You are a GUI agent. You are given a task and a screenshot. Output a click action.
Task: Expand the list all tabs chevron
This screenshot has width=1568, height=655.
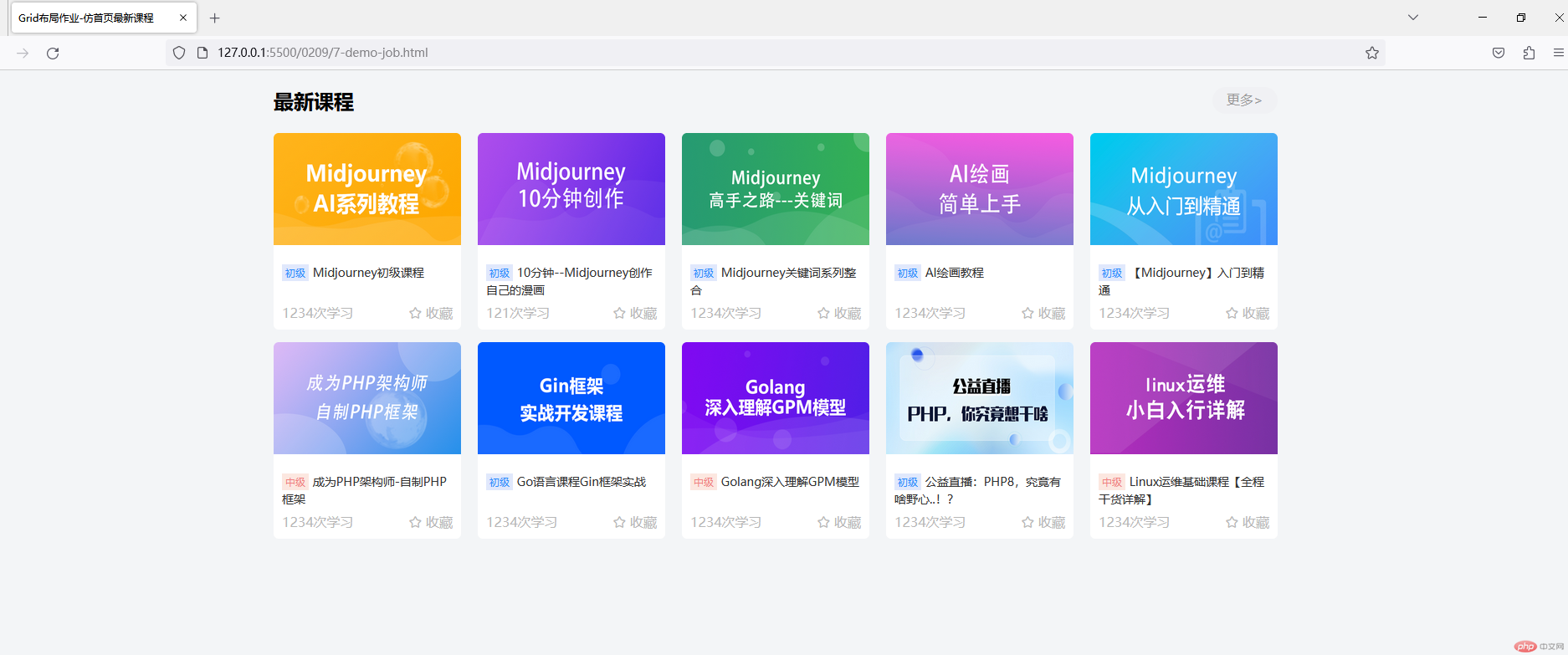pos(1413,18)
